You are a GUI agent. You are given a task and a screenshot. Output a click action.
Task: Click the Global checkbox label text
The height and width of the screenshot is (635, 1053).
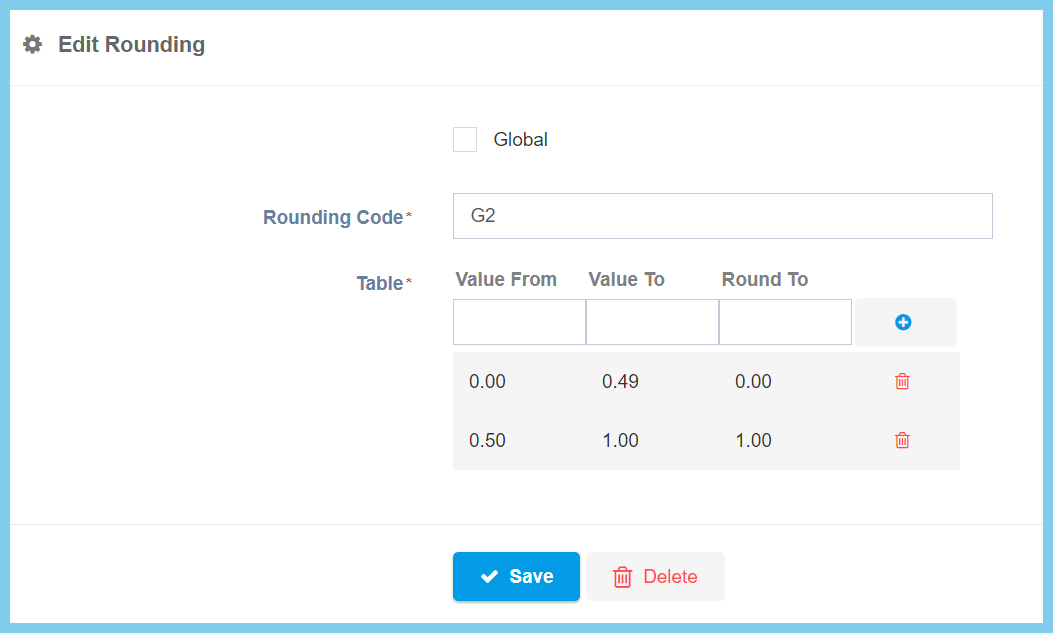click(520, 140)
